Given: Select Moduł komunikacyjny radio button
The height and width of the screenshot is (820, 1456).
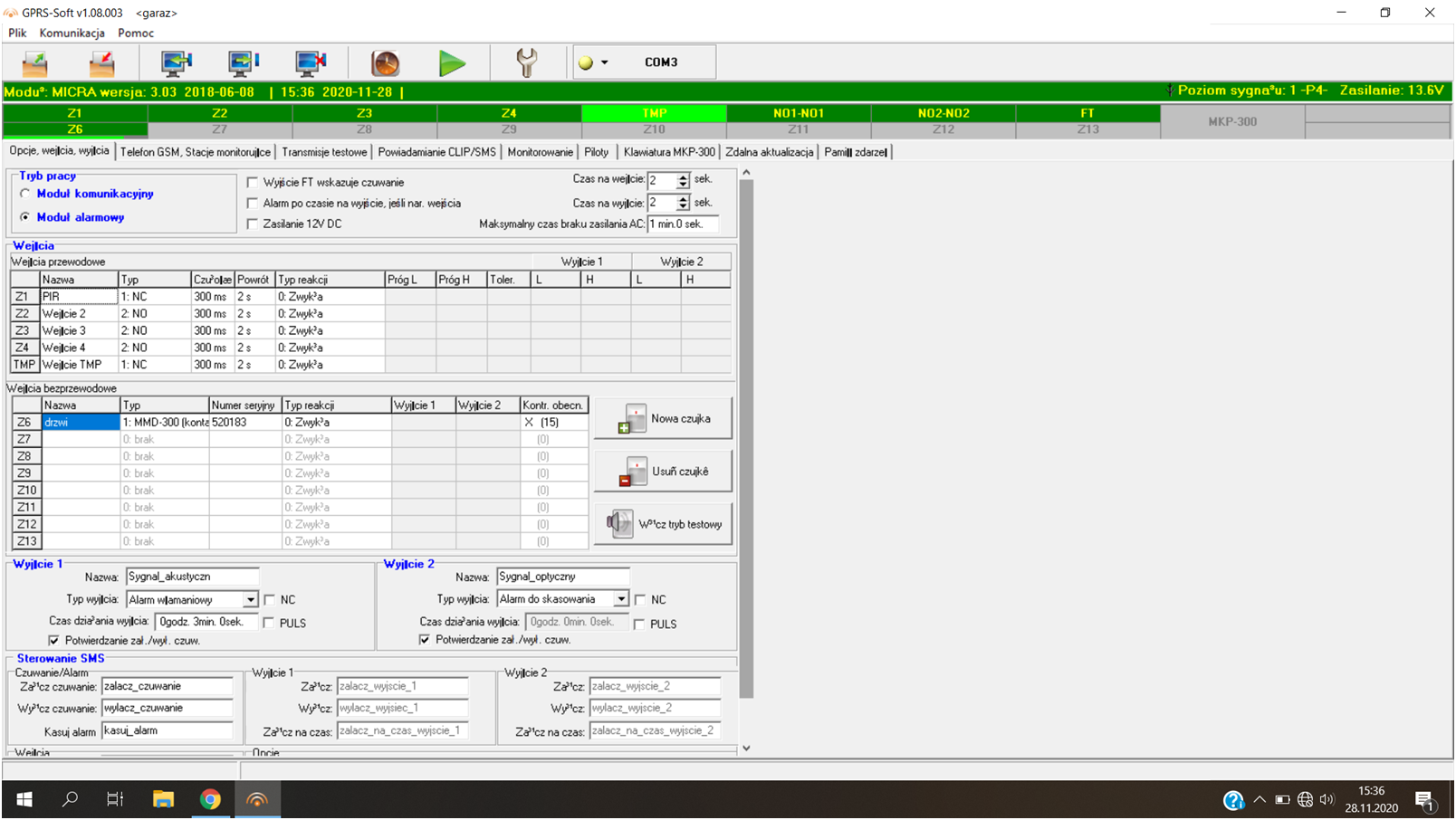Looking at the screenshot, I should [25, 194].
